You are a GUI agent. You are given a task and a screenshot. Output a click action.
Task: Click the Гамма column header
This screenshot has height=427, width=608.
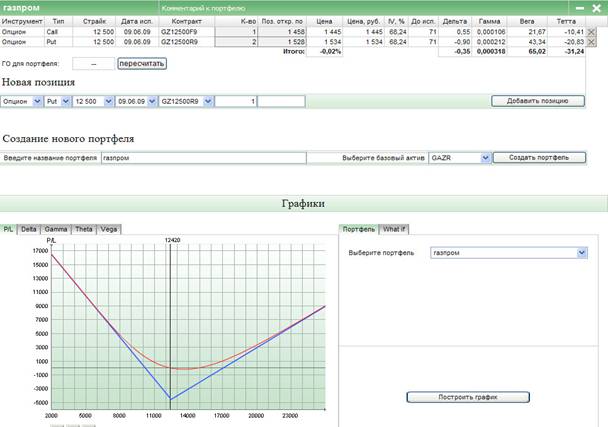click(x=489, y=21)
